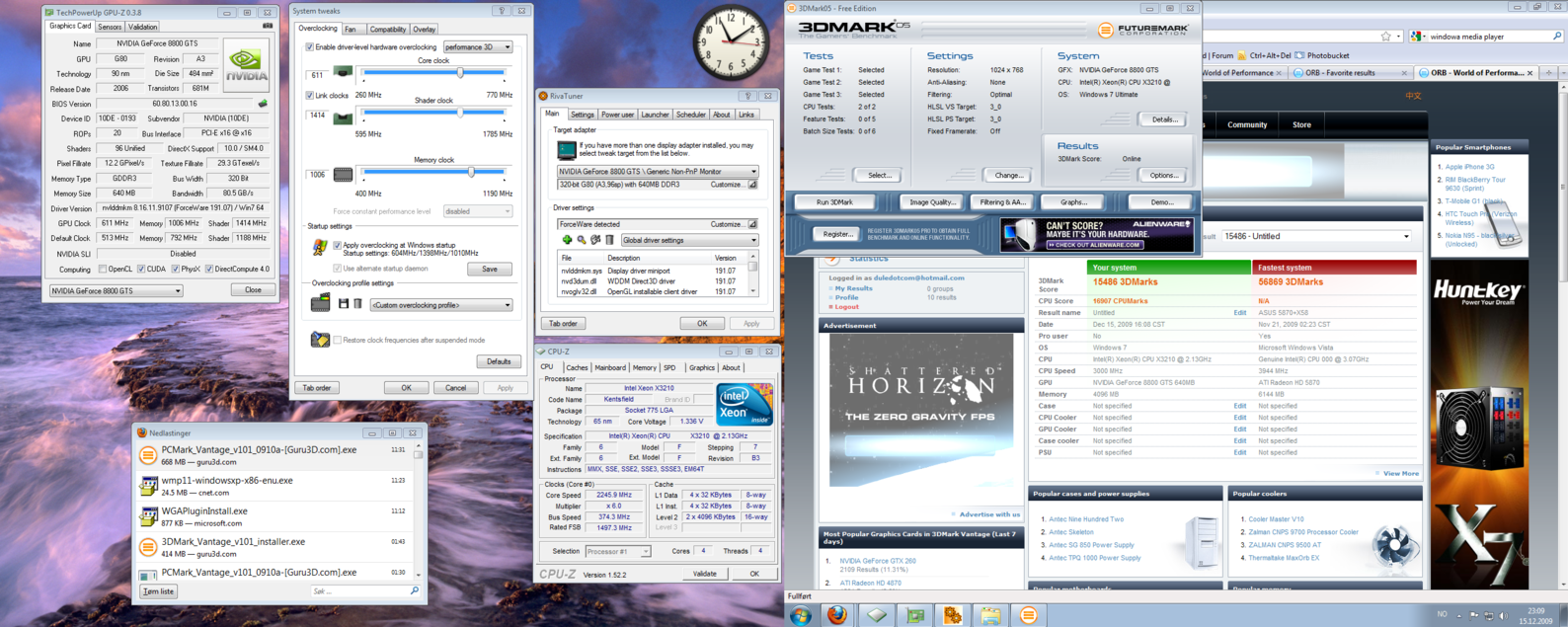The height and width of the screenshot is (627, 1568).
Task: Toggle the PhysX checkbox in GPU-Z
Action: (x=176, y=269)
